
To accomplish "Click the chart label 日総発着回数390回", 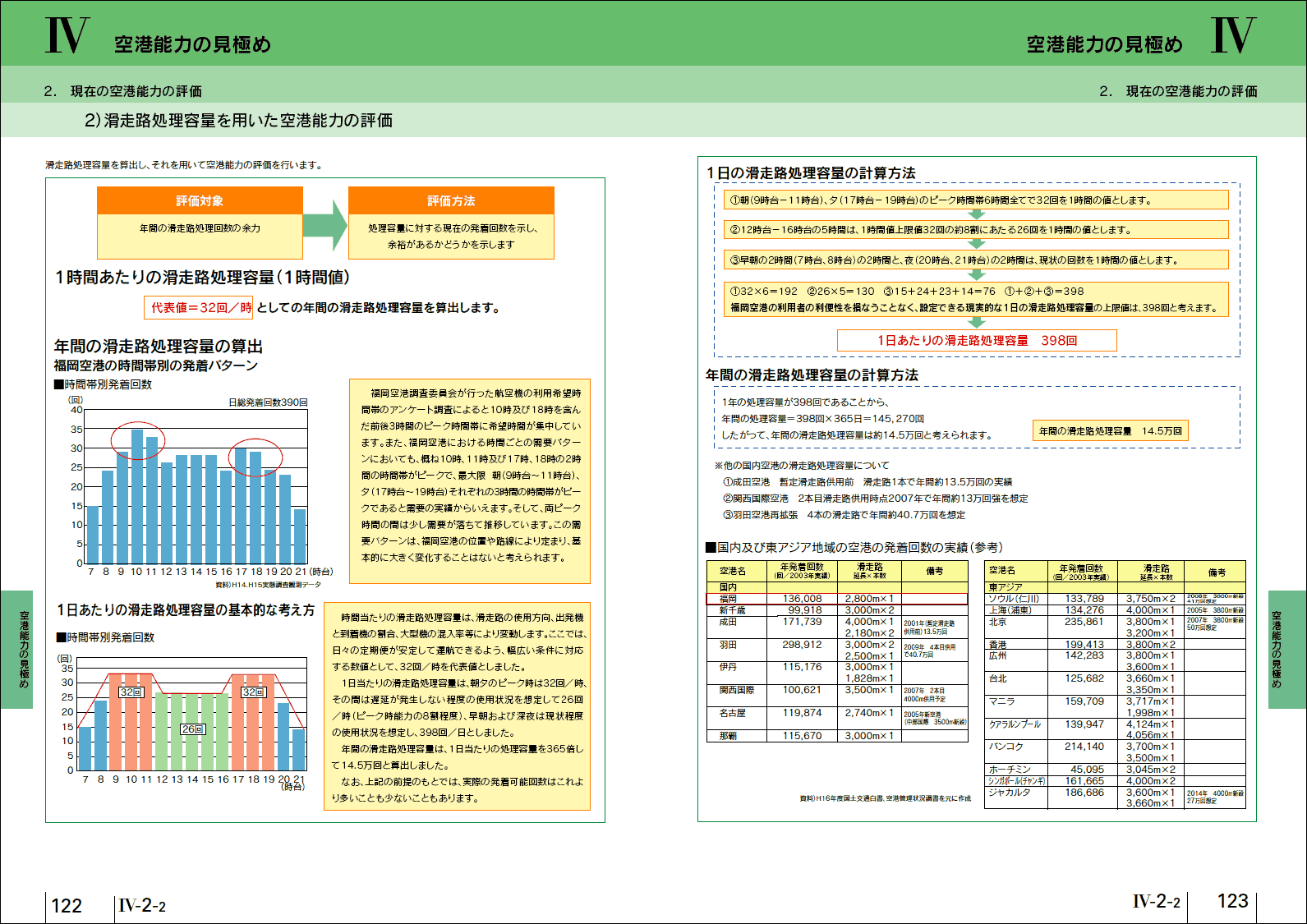I will pyautogui.click(x=268, y=402).
